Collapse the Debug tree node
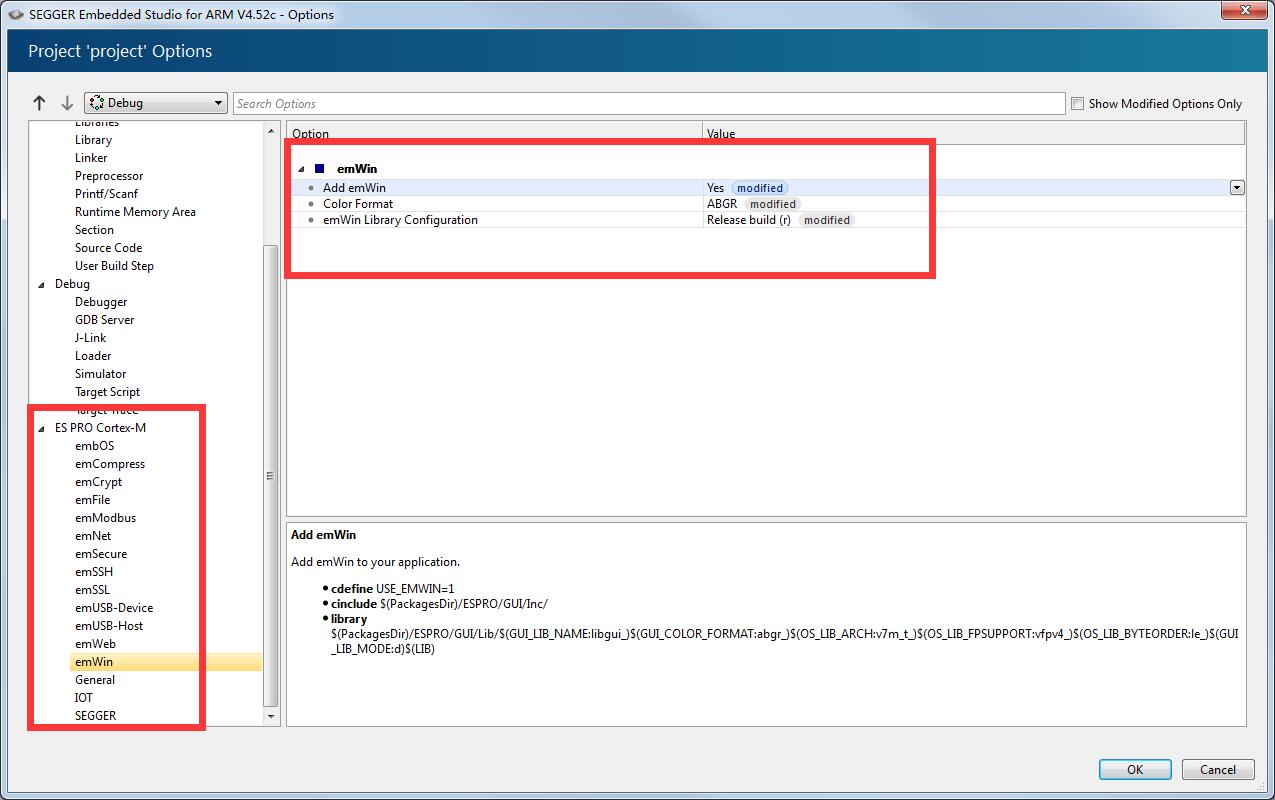 click(41, 284)
